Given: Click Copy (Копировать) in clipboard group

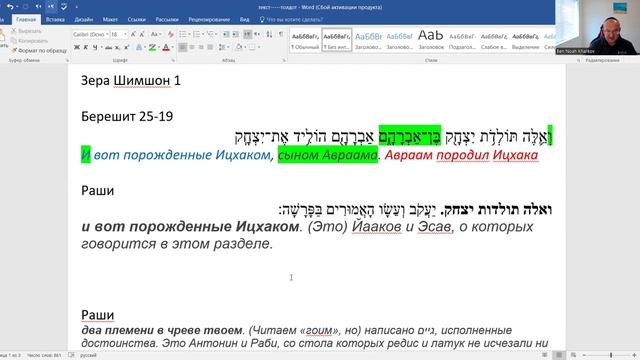Looking at the screenshot, I should pos(29,40).
